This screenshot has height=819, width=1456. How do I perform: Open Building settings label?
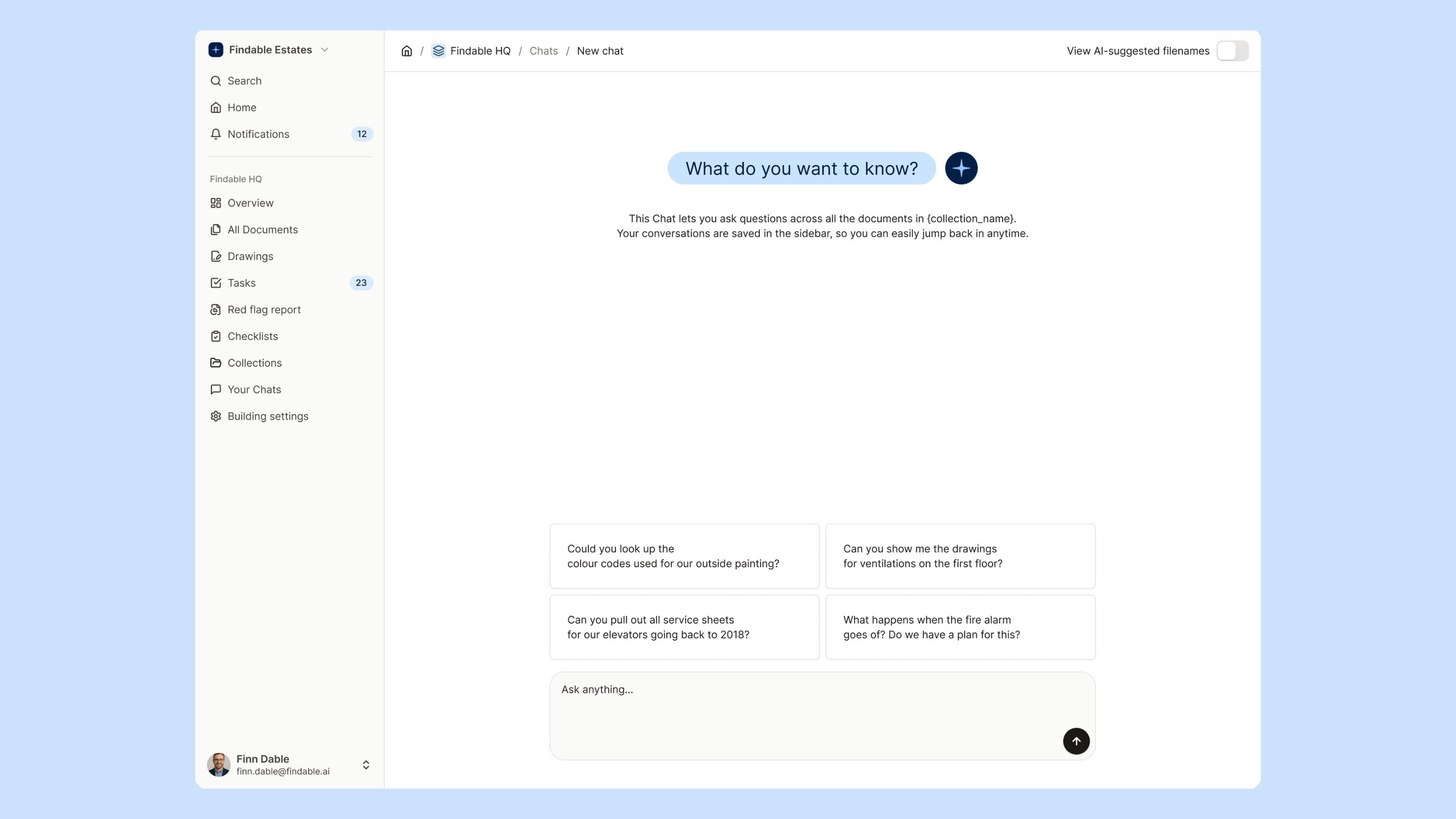pos(268,416)
